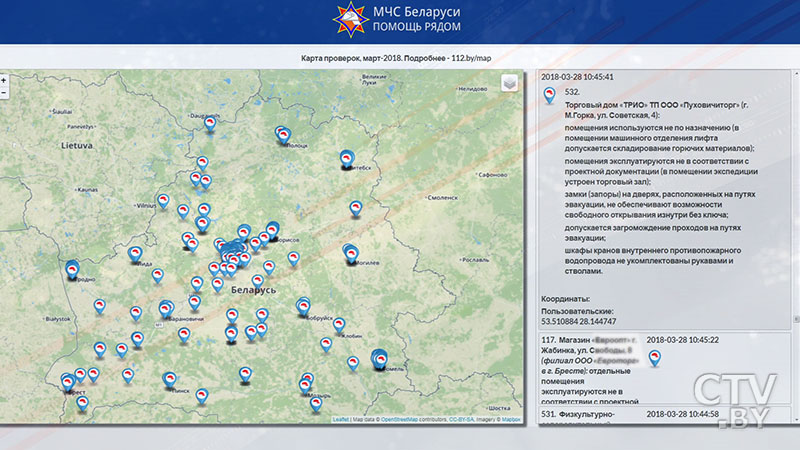The width and height of the screenshot is (800, 450).
Task: Click the marker near Пинск
Action: [x=170, y=379]
